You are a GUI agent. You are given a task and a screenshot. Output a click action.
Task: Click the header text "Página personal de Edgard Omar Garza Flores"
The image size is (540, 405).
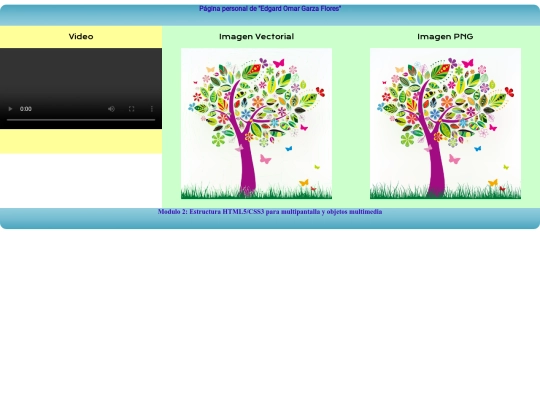pos(270,9)
